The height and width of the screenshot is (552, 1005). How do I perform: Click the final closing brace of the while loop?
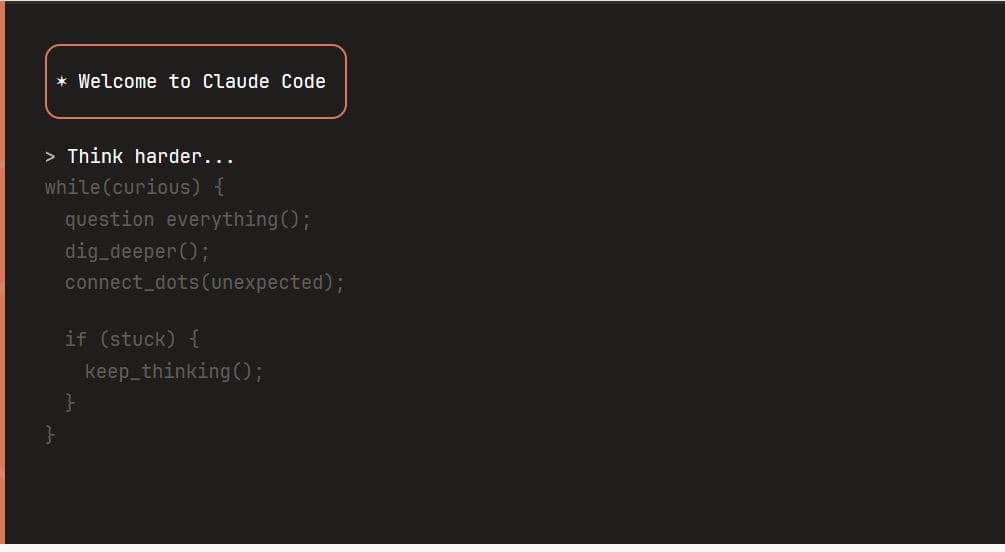click(x=50, y=435)
